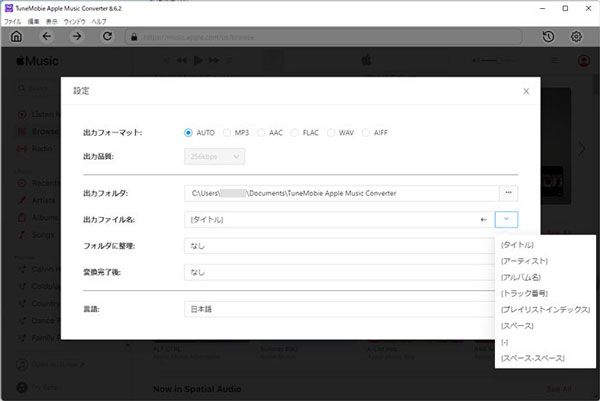The image size is (600, 401).
Task: Select MP3 output format
Action: tap(227, 133)
